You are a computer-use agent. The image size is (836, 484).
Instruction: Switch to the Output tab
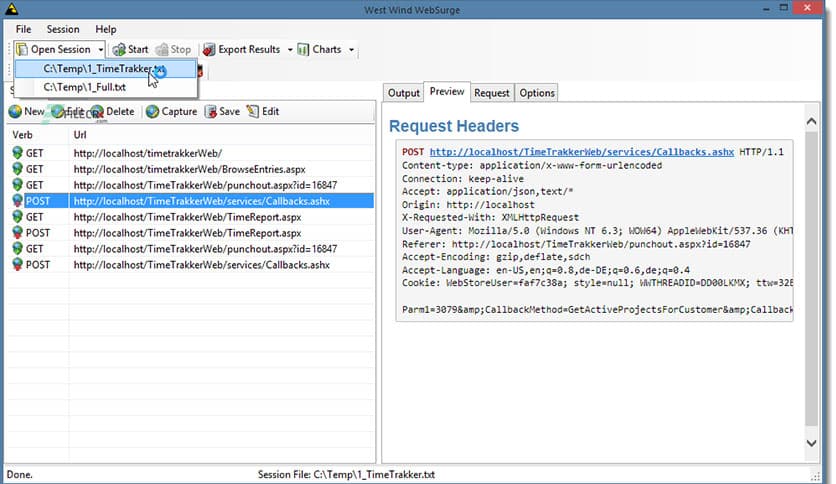404,93
